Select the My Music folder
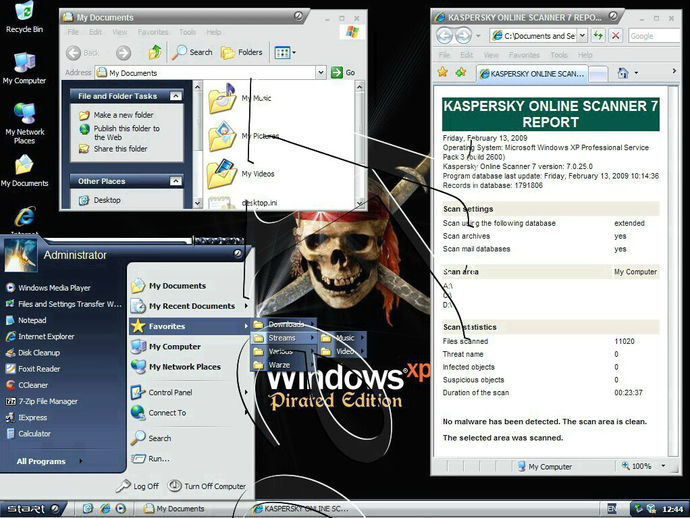Viewport: 690px width, 518px height. 240,98
